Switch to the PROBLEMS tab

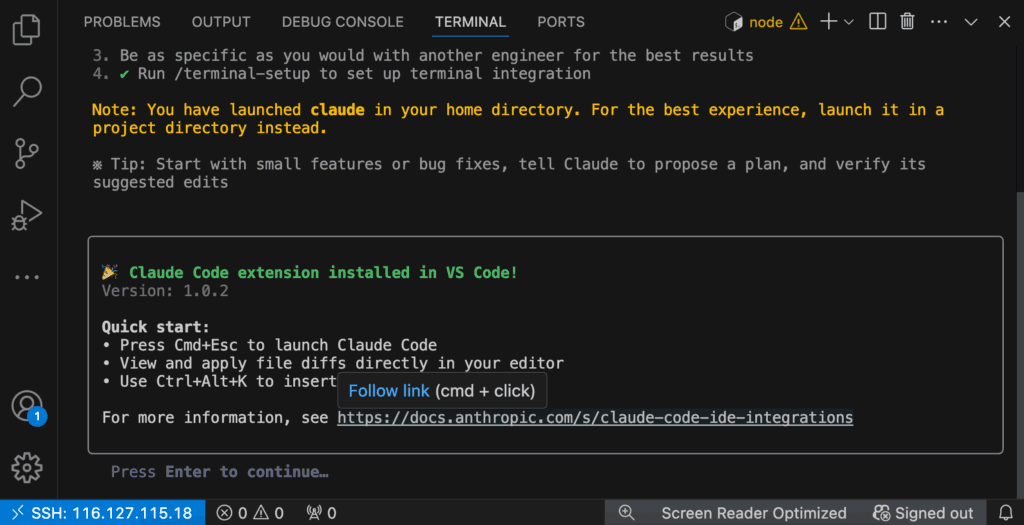coord(122,22)
